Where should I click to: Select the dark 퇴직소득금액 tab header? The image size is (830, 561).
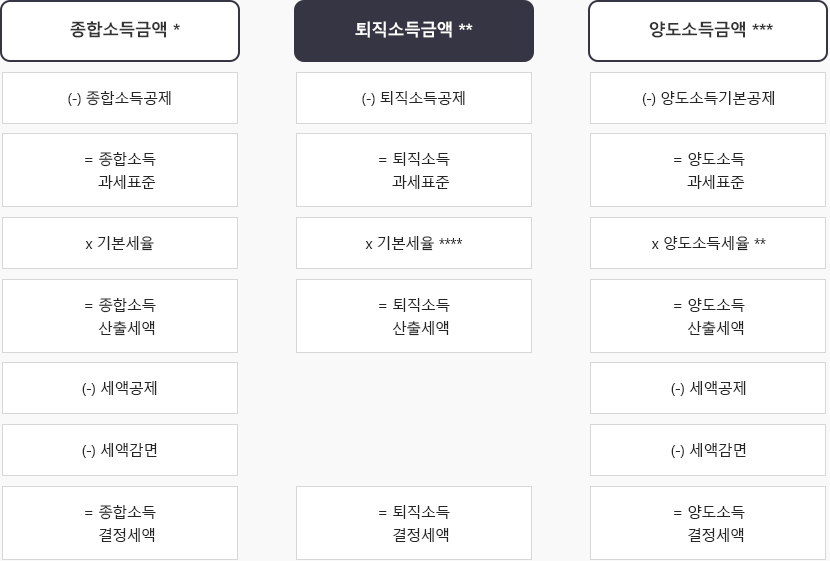(x=414, y=31)
